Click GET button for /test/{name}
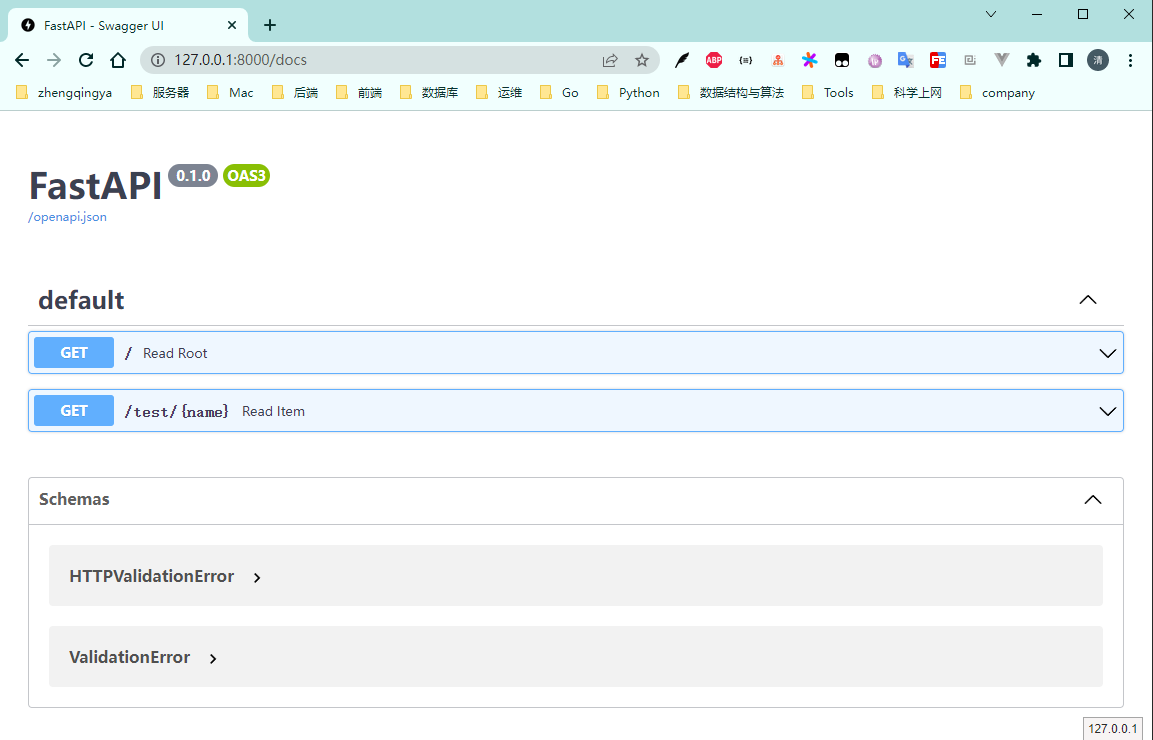 point(74,410)
